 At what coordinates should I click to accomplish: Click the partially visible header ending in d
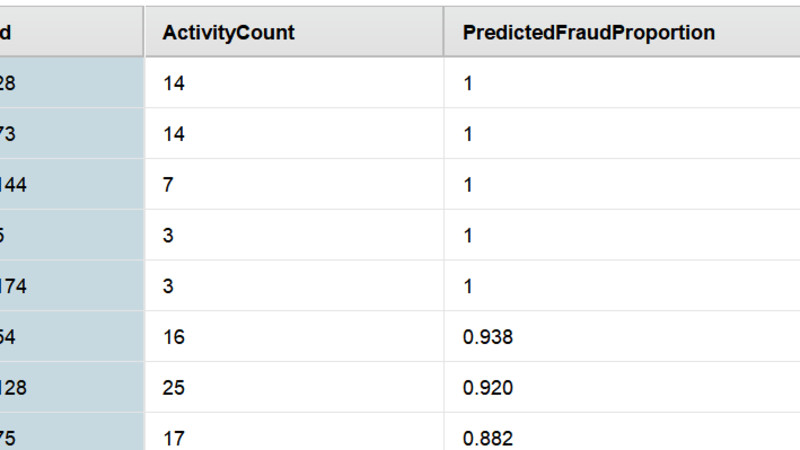click(x=72, y=32)
